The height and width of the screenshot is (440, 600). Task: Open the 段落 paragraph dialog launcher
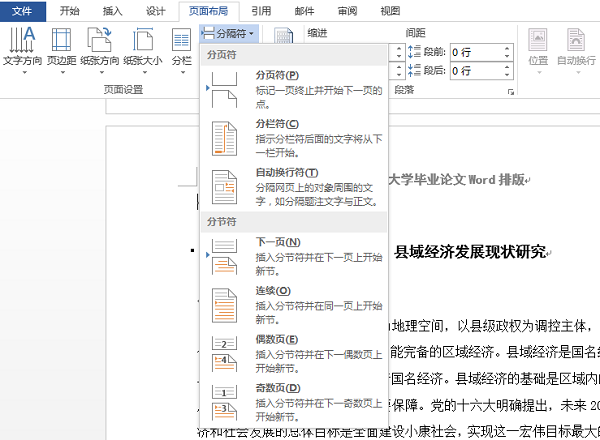click(x=510, y=92)
